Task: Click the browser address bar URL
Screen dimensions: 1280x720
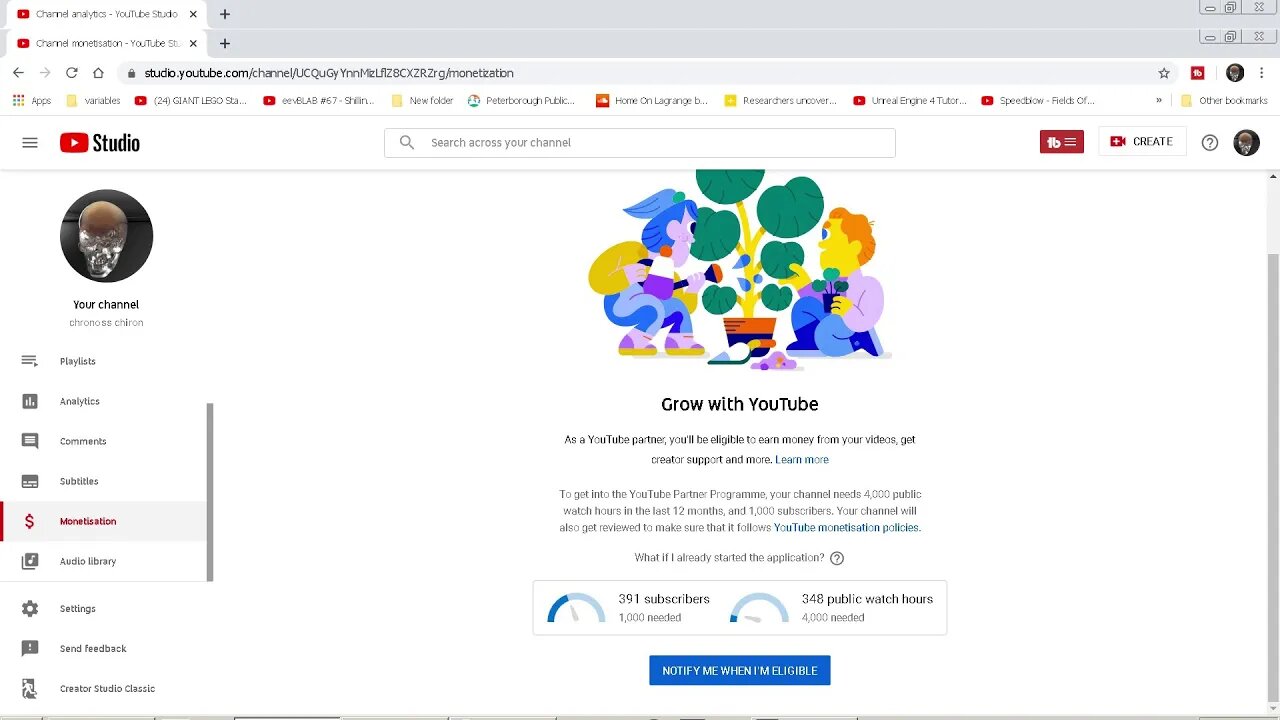Action: point(329,73)
